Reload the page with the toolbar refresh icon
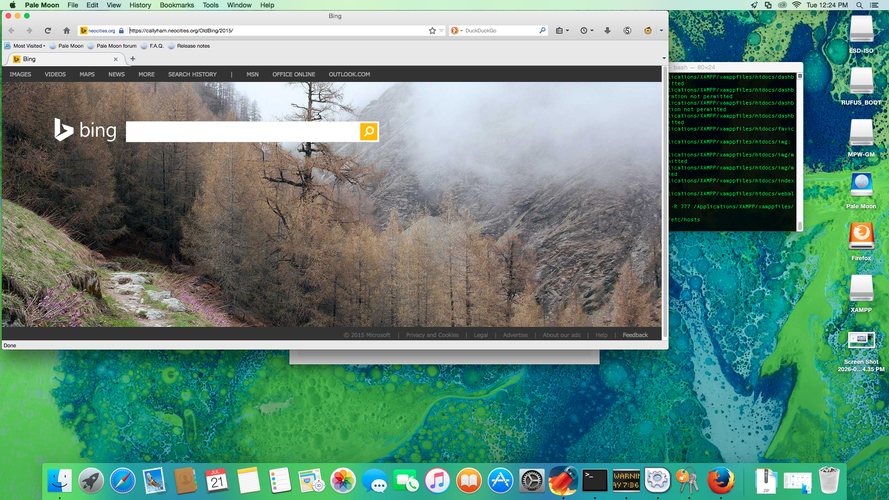 coord(48,31)
